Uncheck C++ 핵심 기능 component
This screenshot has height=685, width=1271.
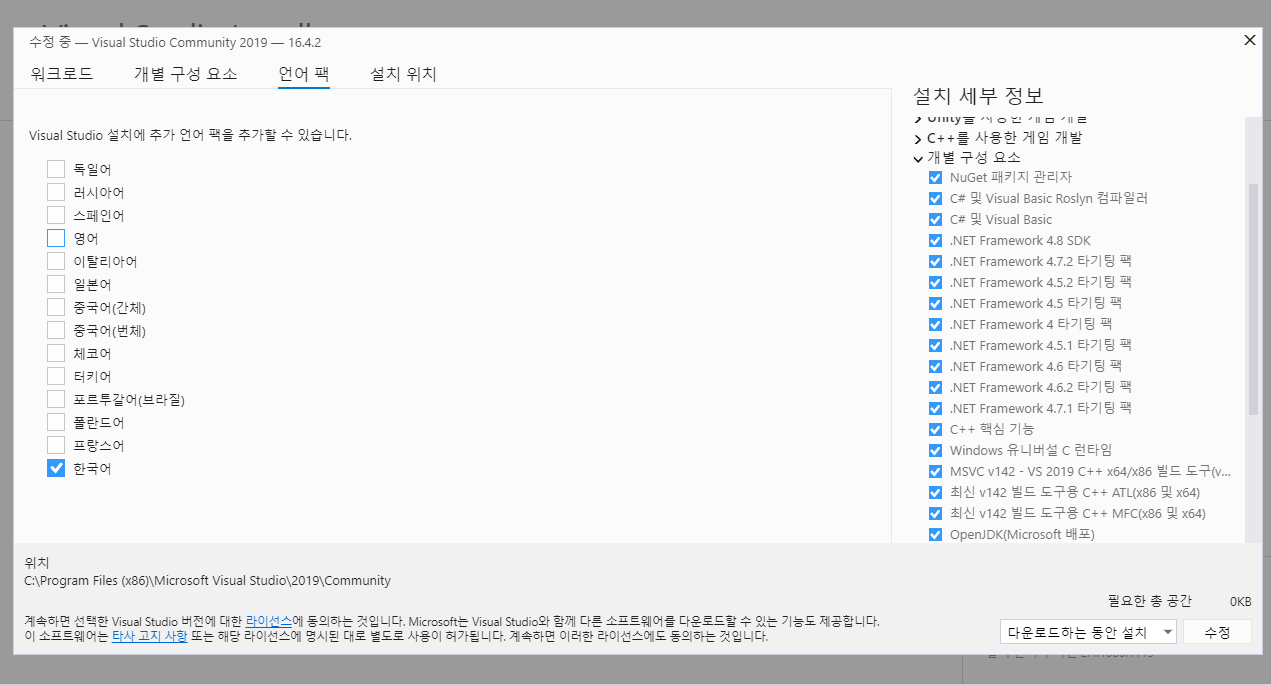(x=936, y=429)
